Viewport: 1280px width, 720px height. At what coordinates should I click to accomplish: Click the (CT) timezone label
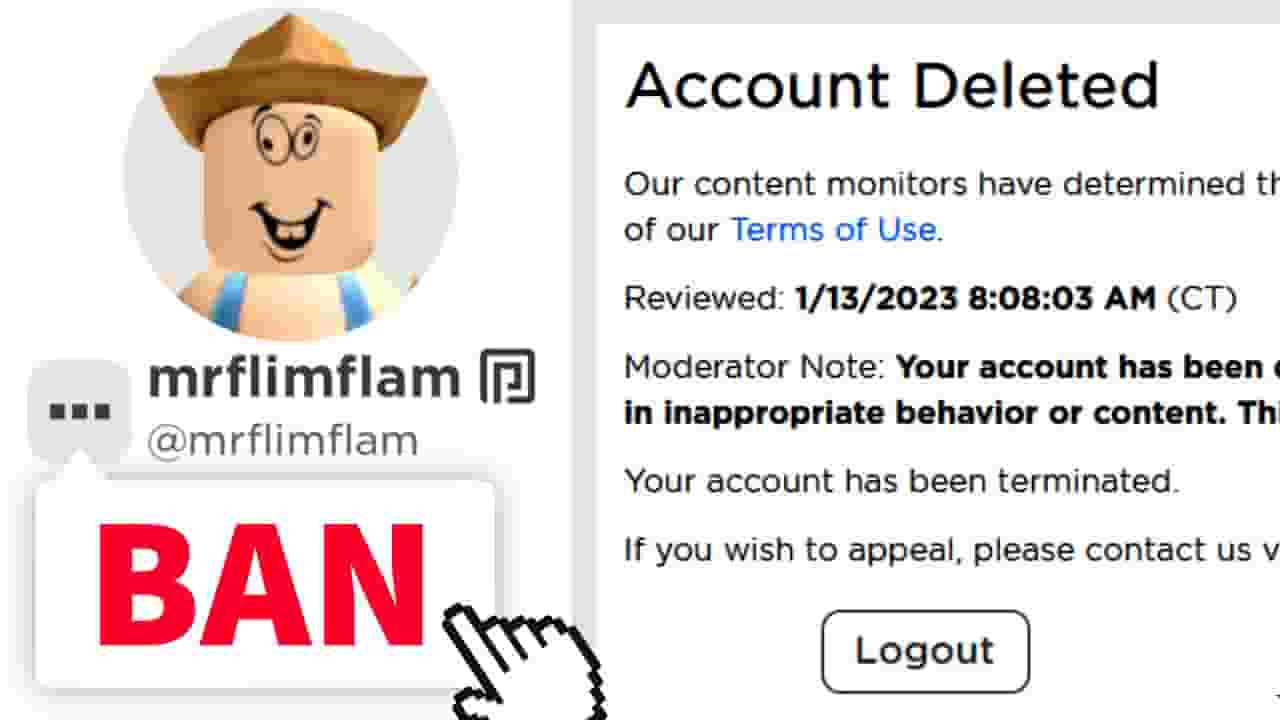(1201, 299)
